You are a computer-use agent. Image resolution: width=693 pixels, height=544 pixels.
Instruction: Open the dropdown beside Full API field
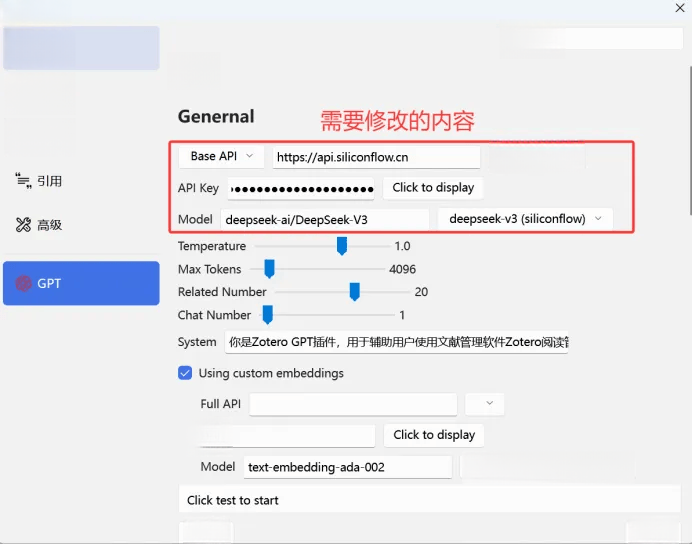pos(485,403)
